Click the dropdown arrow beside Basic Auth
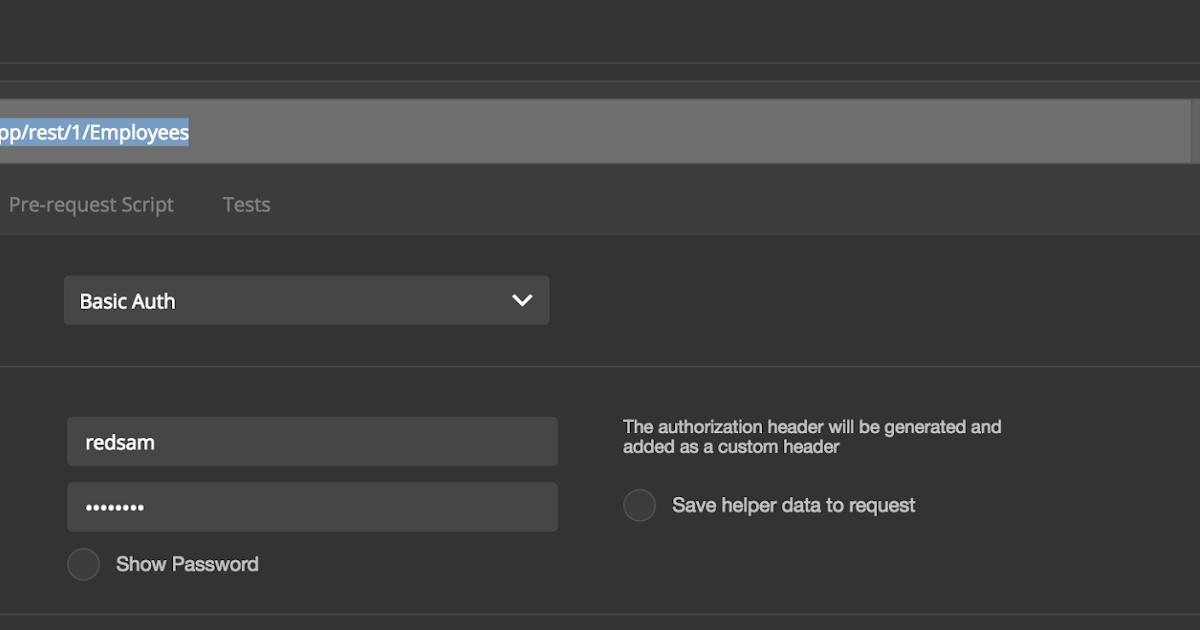The width and height of the screenshot is (1200, 630). [x=521, y=300]
